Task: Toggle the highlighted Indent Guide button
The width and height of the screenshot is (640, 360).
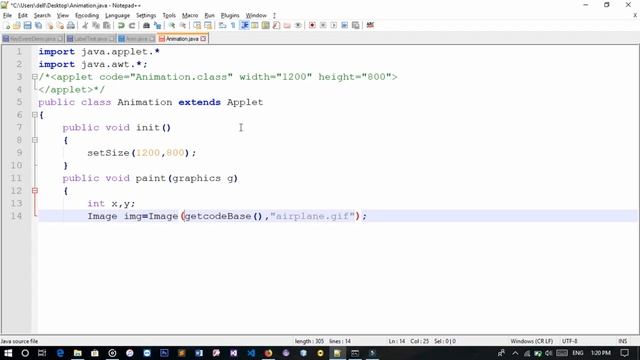Action: point(244,25)
